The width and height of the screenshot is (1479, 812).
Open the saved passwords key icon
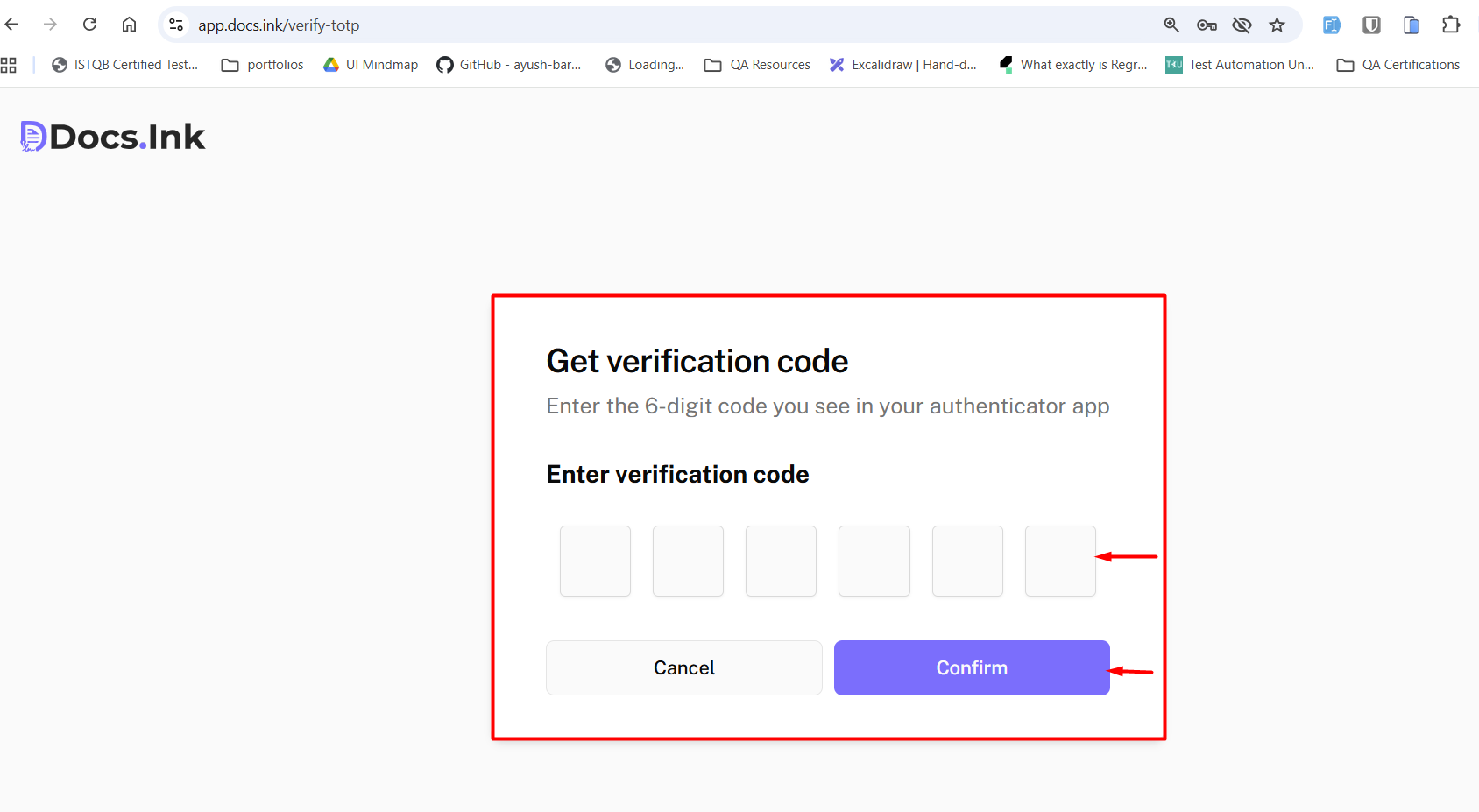(x=1207, y=25)
